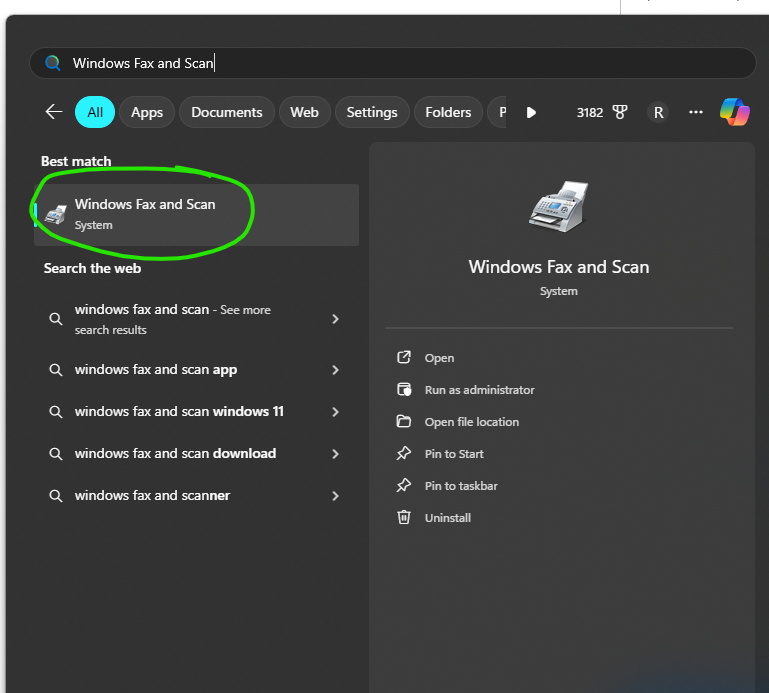Expand the 'windows fax and scan - See more' chevron
The height and width of the screenshot is (693, 769).
335,319
